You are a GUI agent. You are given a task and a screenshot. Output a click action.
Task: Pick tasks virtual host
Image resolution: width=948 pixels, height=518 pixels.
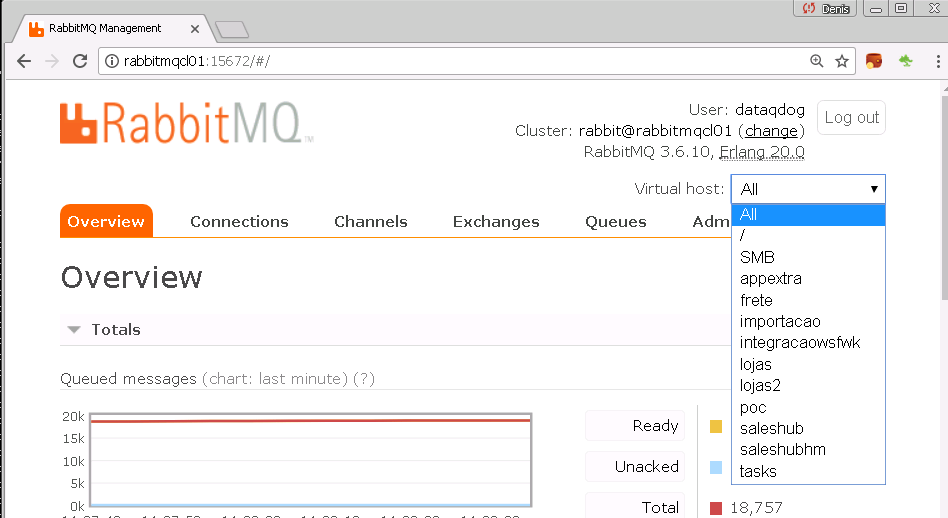click(808, 471)
